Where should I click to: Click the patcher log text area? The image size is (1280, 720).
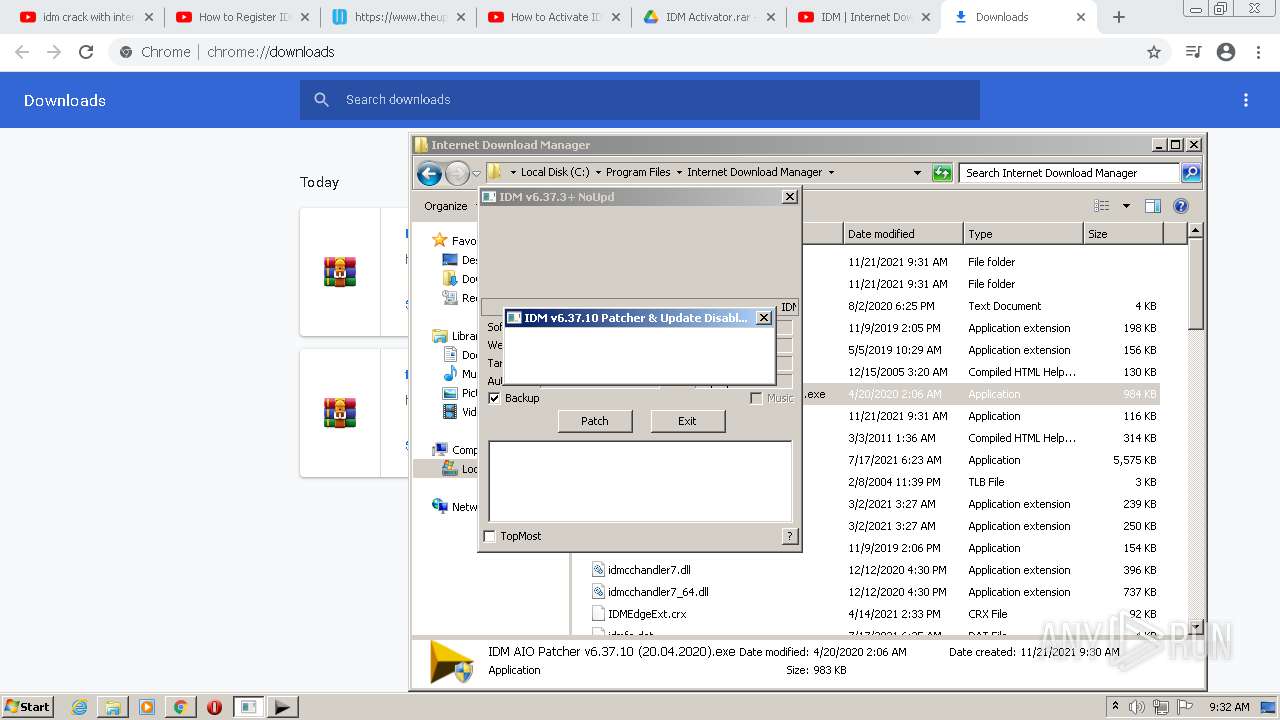pos(640,481)
